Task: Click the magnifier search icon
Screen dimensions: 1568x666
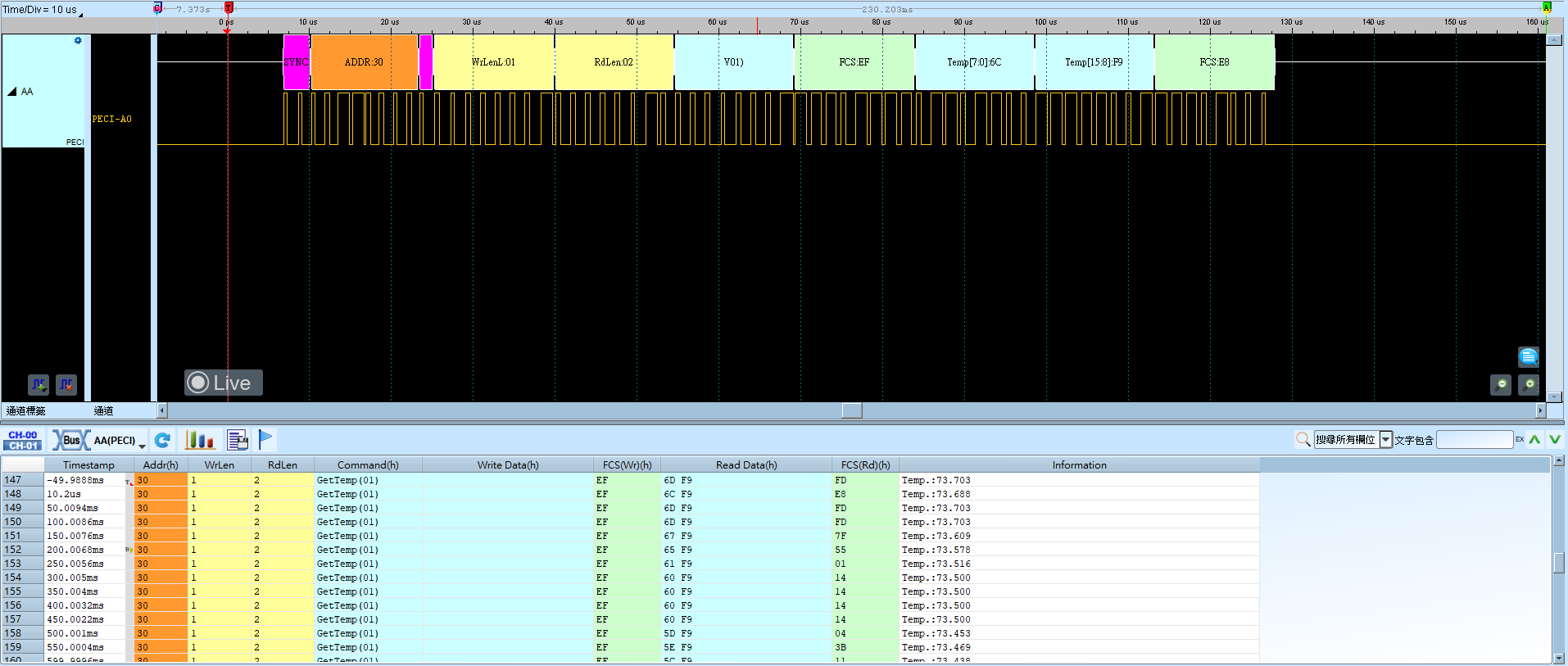Action: 1303,440
